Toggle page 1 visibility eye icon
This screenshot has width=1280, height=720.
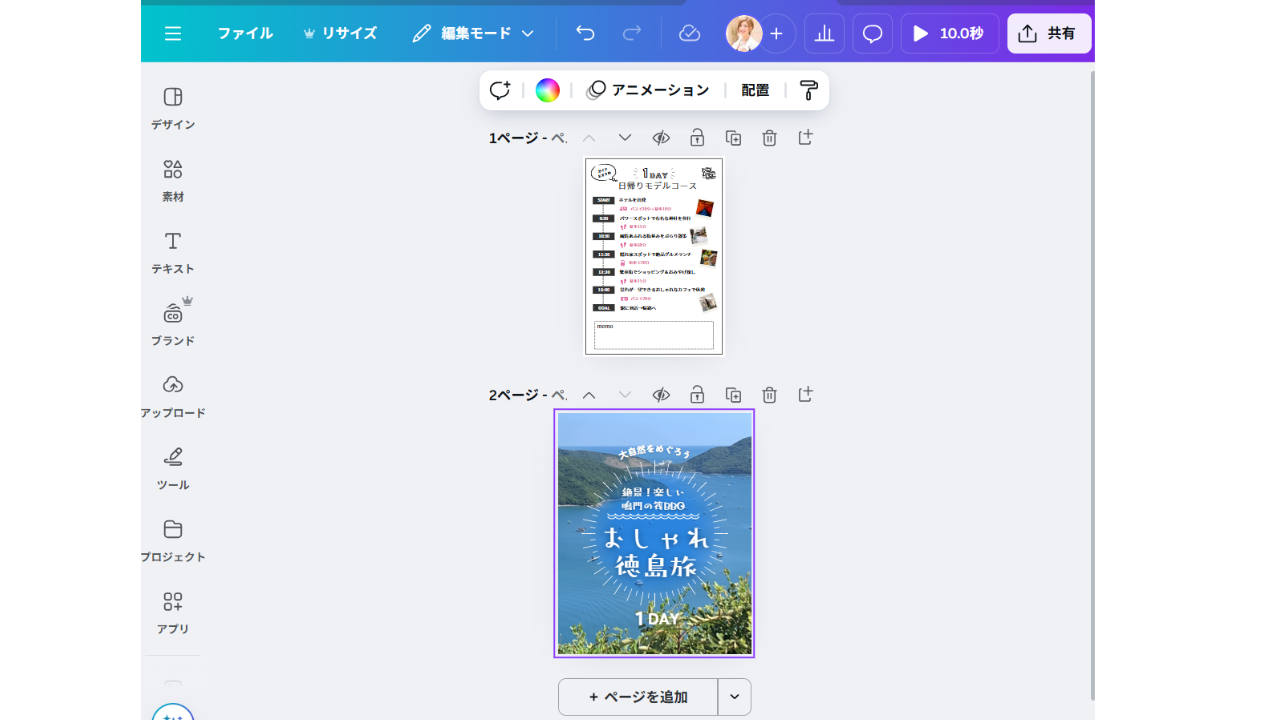661,138
